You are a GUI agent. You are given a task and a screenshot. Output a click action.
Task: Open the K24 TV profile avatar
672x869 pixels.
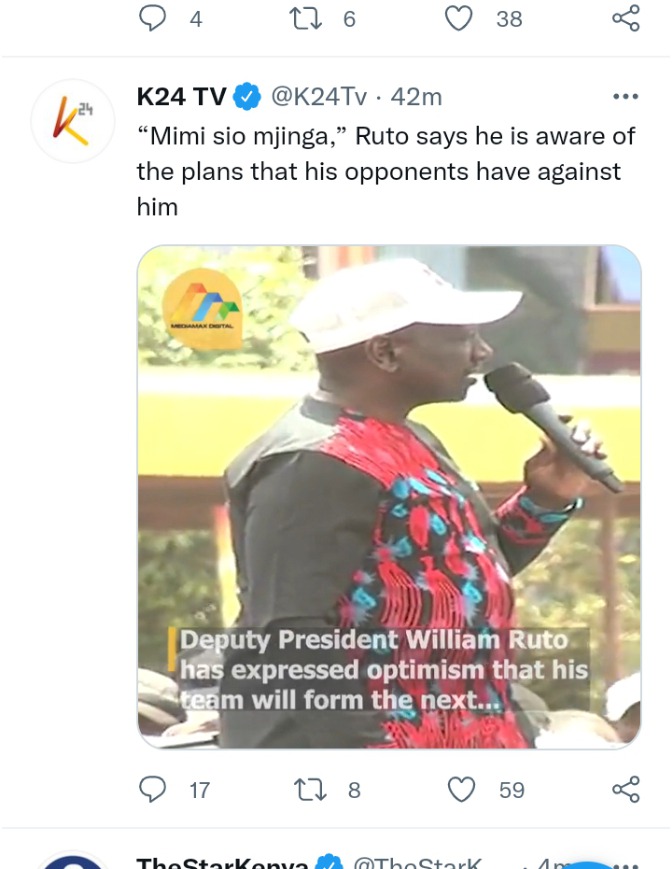click(x=73, y=121)
